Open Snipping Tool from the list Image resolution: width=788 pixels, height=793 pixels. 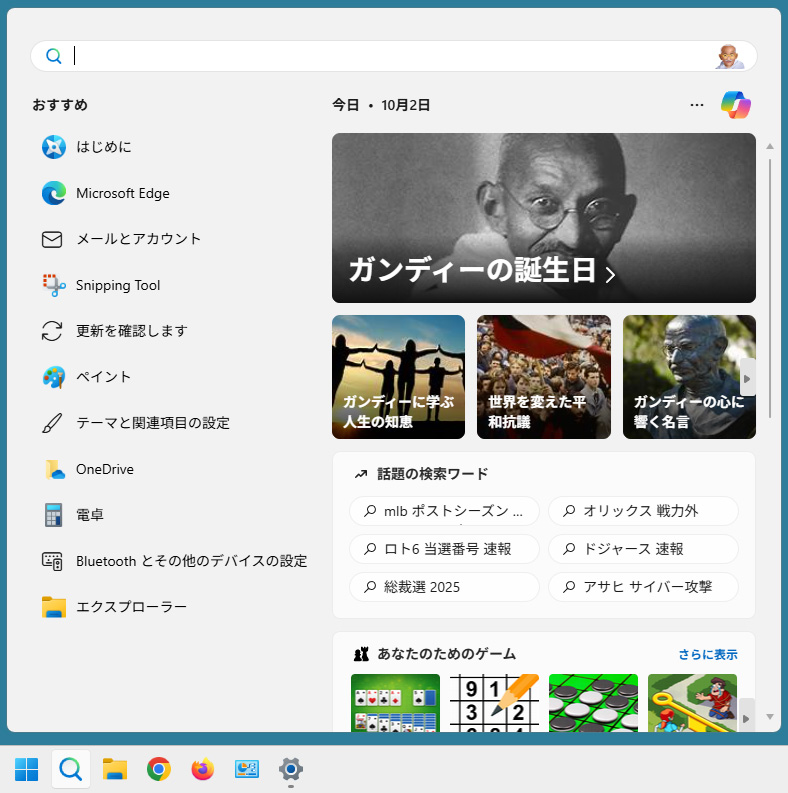coord(54,285)
